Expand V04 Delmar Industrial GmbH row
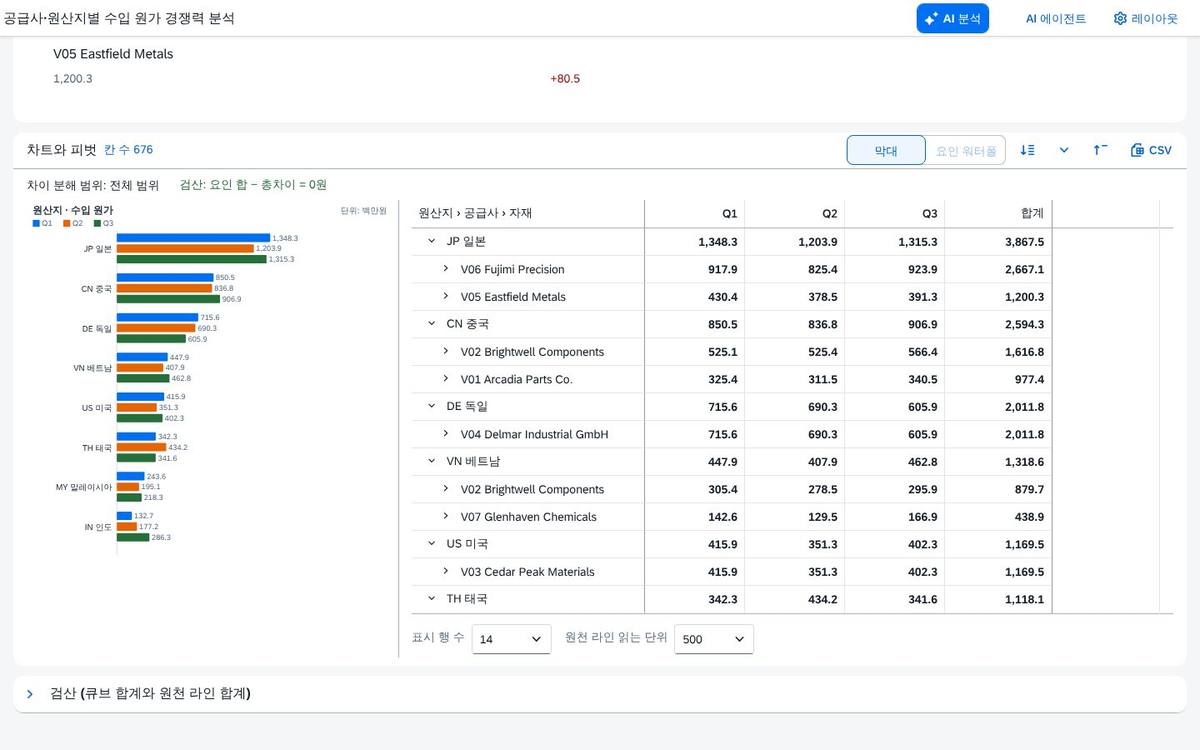This screenshot has width=1200, height=750. click(x=447, y=434)
